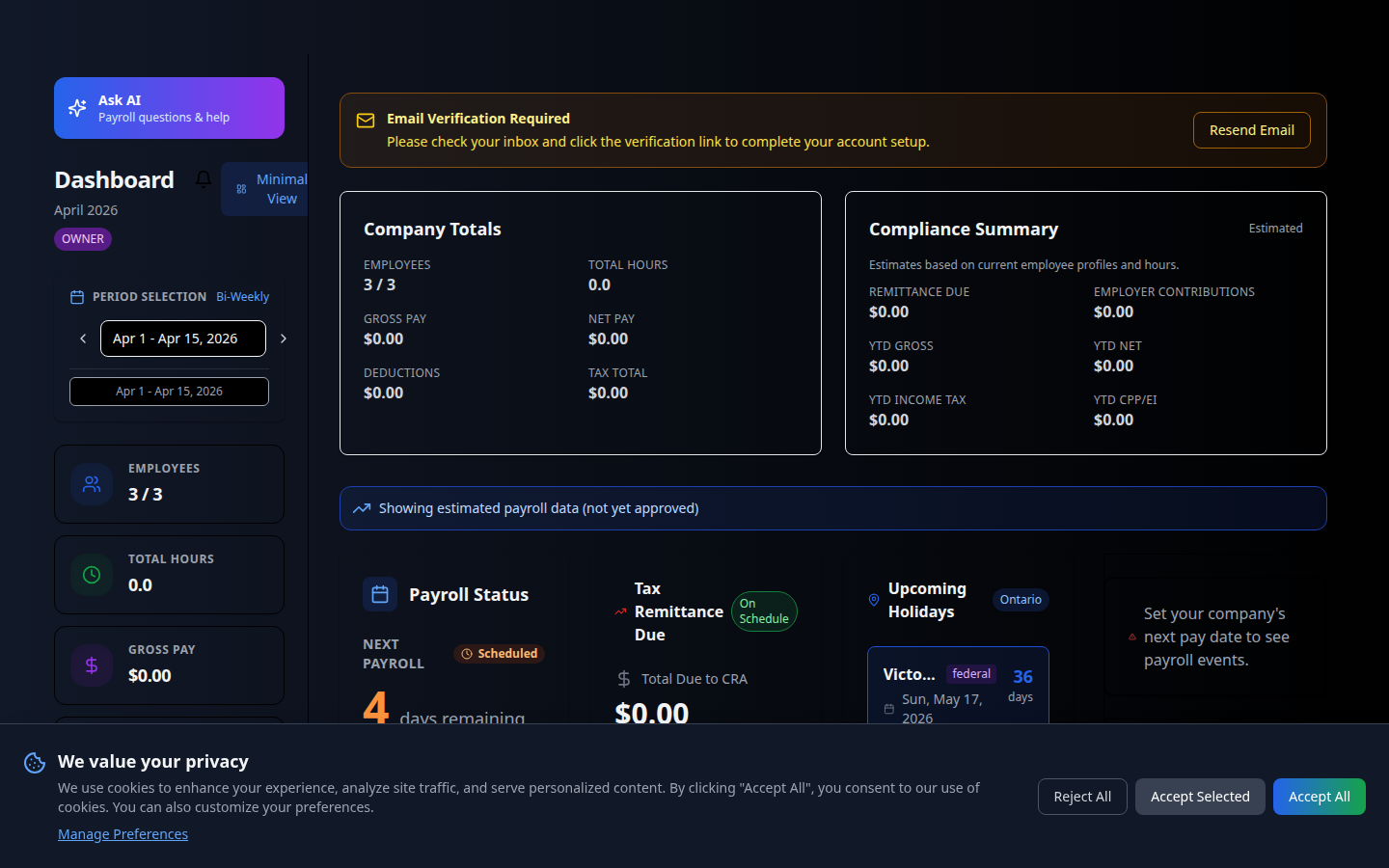Click the OWNER role badge
The image size is (1389, 868).
(x=83, y=239)
